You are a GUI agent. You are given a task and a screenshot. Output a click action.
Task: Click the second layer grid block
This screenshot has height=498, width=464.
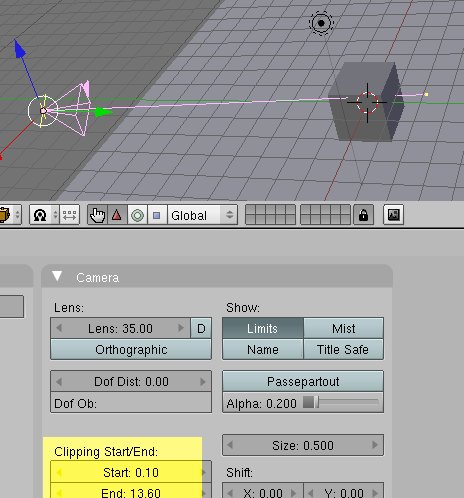coord(325,215)
